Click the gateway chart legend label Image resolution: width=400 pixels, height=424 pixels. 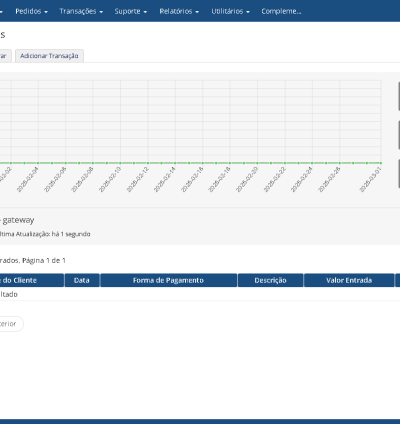coord(18,220)
